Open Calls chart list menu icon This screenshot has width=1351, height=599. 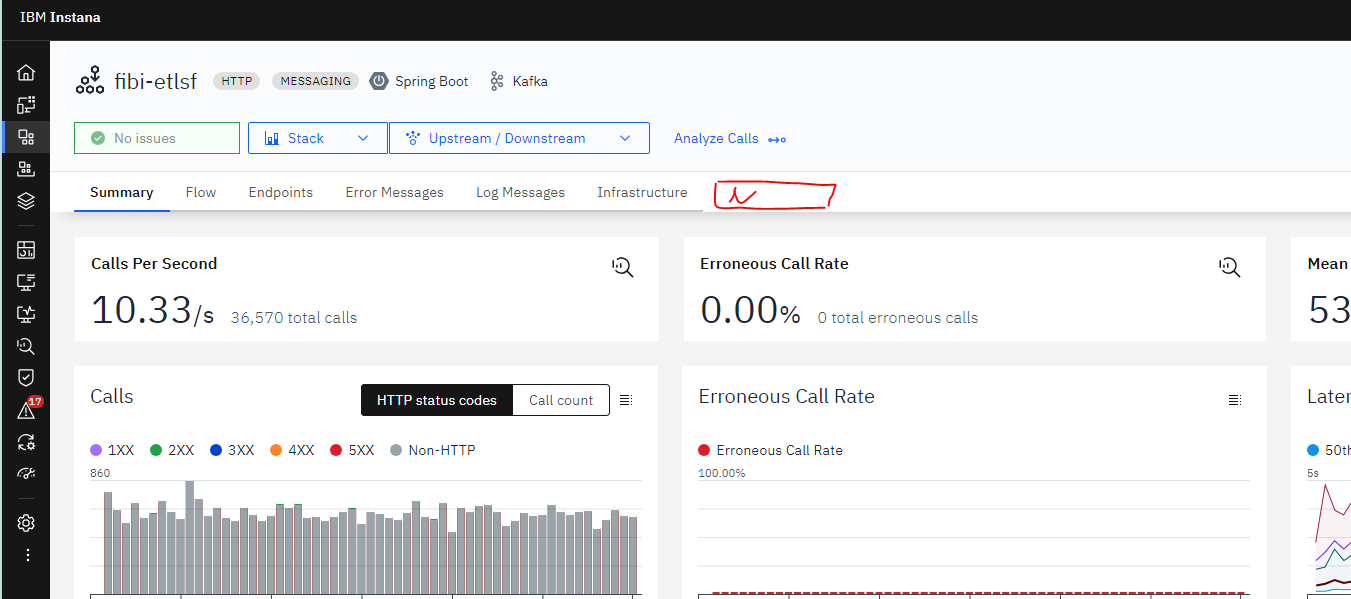tap(626, 400)
